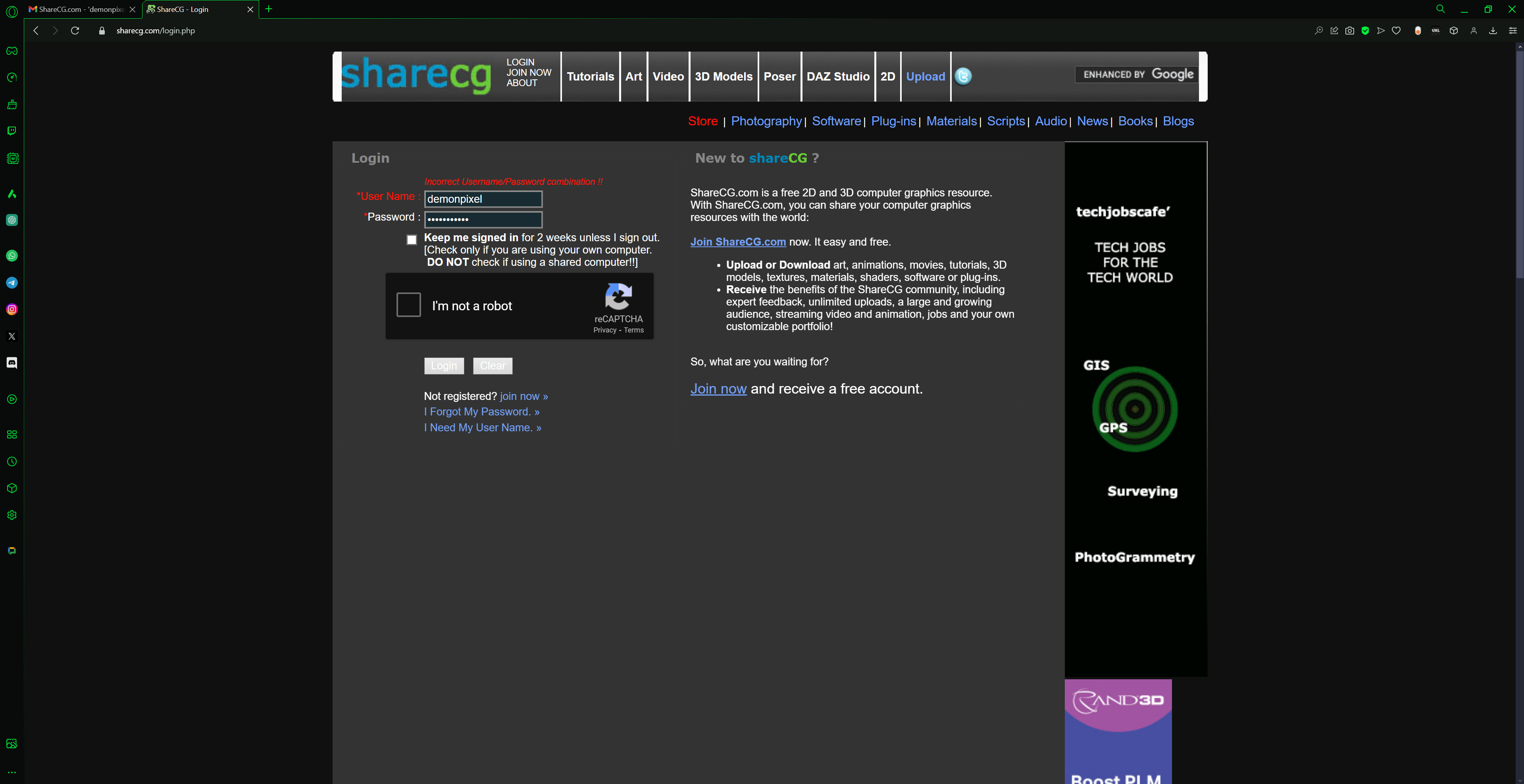Open GX Control speedometer icon
Image resolution: width=1524 pixels, height=784 pixels.
coord(12,77)
